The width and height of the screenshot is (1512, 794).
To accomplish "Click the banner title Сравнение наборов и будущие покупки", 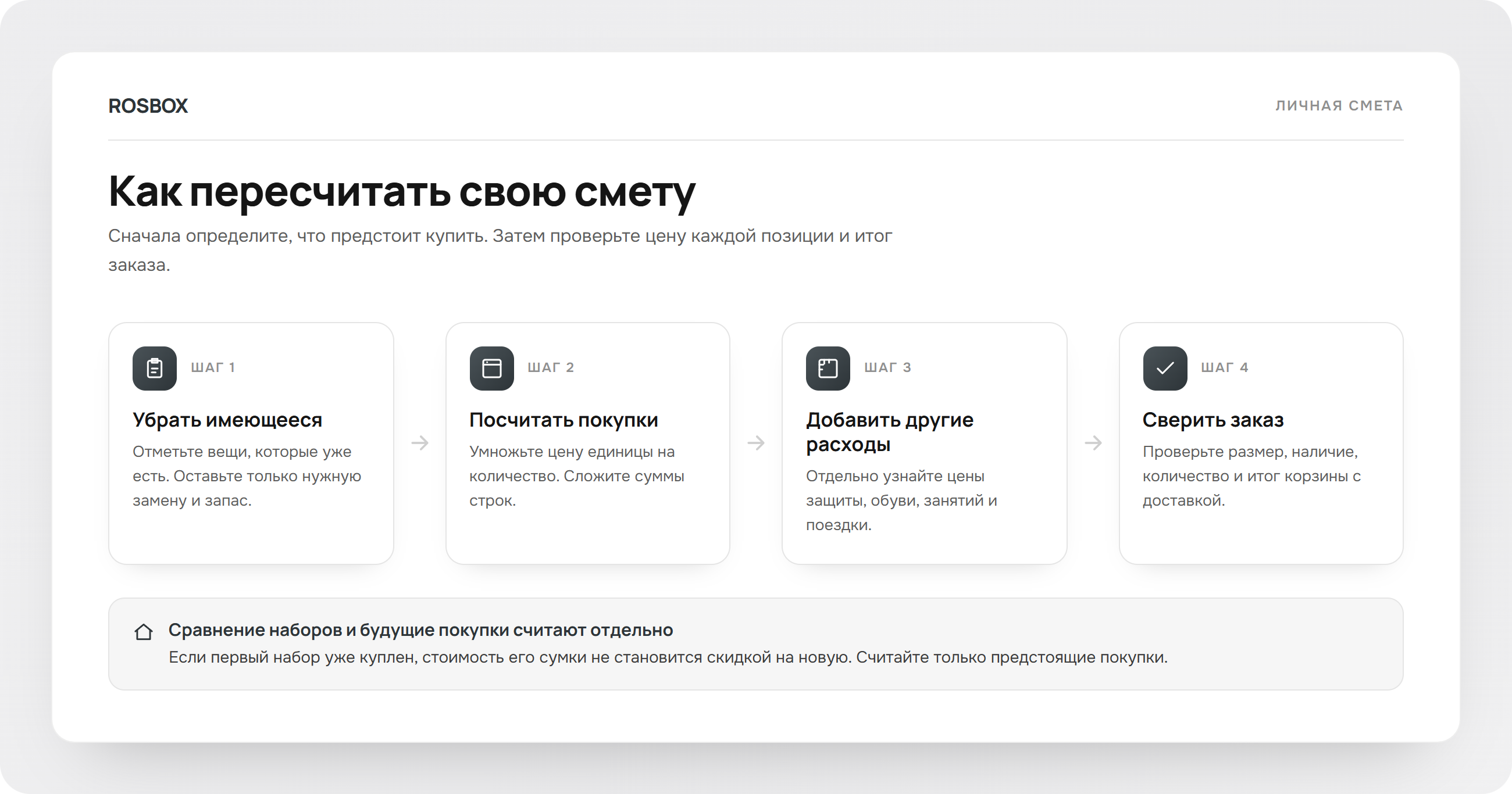I will (420, 630).
